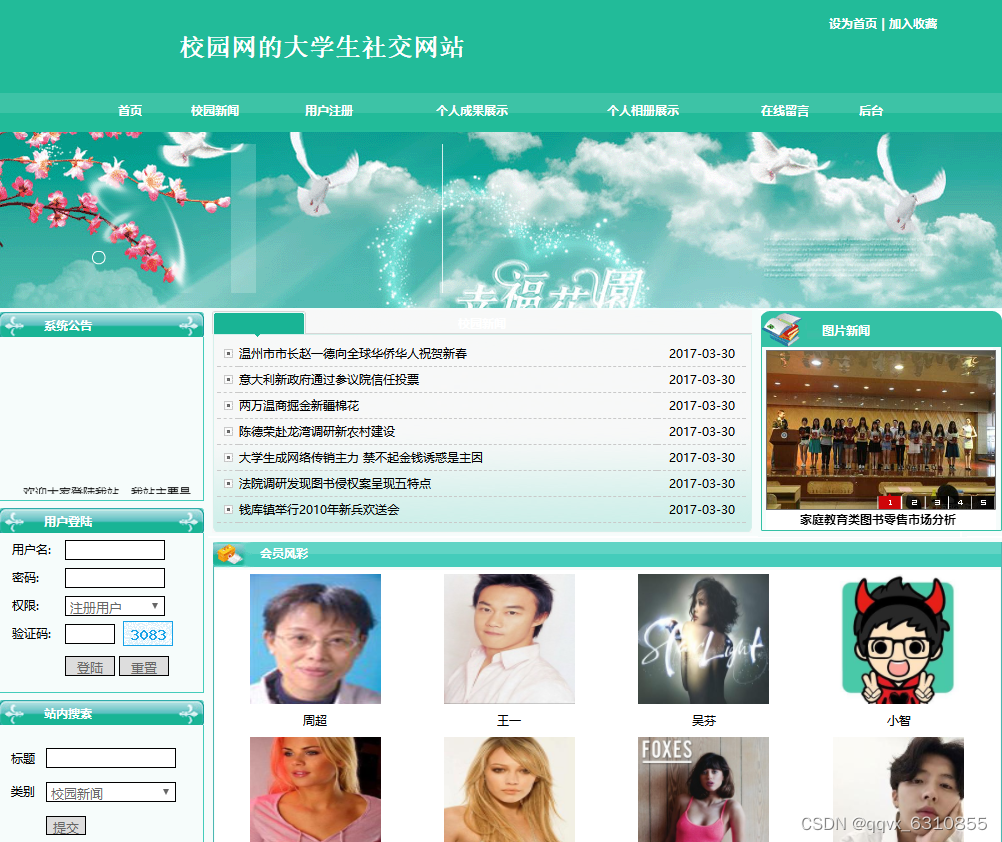Click the 设为首页 link at top
This screenshot has width=1002, height=842.
coord(853,24)
